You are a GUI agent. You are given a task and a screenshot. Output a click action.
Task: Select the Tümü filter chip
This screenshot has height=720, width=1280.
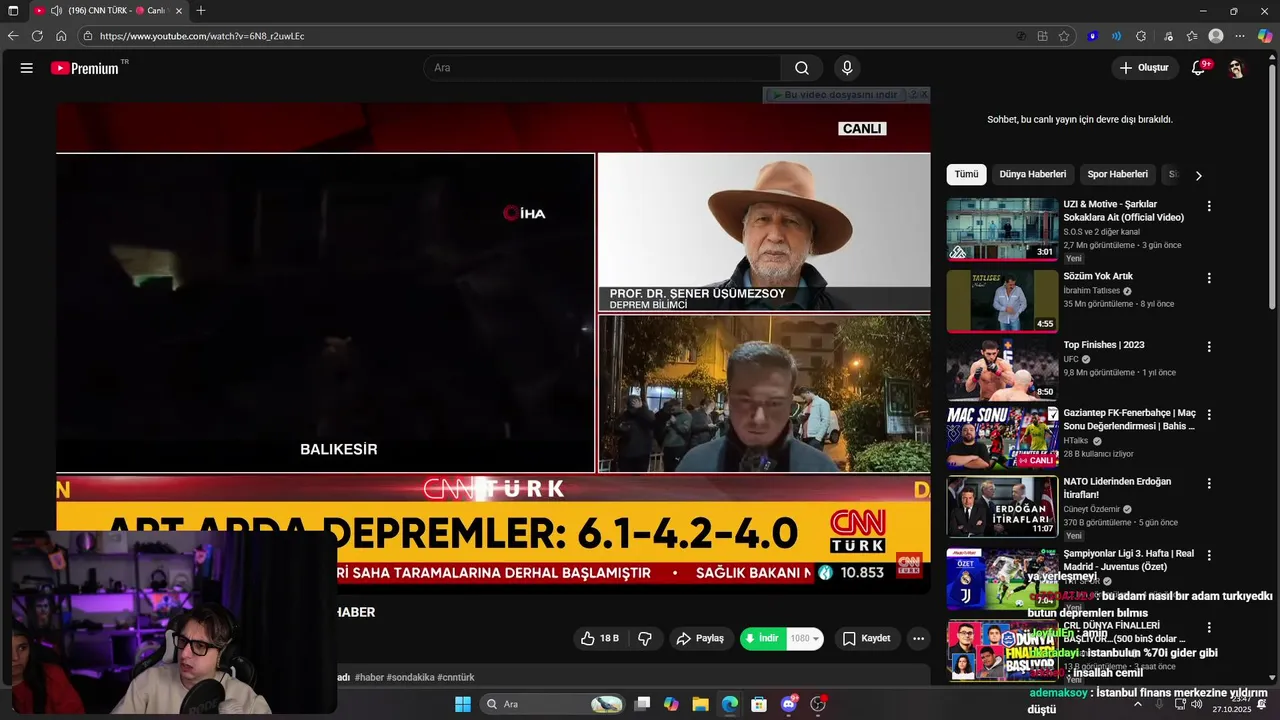[x=966, y=174]
